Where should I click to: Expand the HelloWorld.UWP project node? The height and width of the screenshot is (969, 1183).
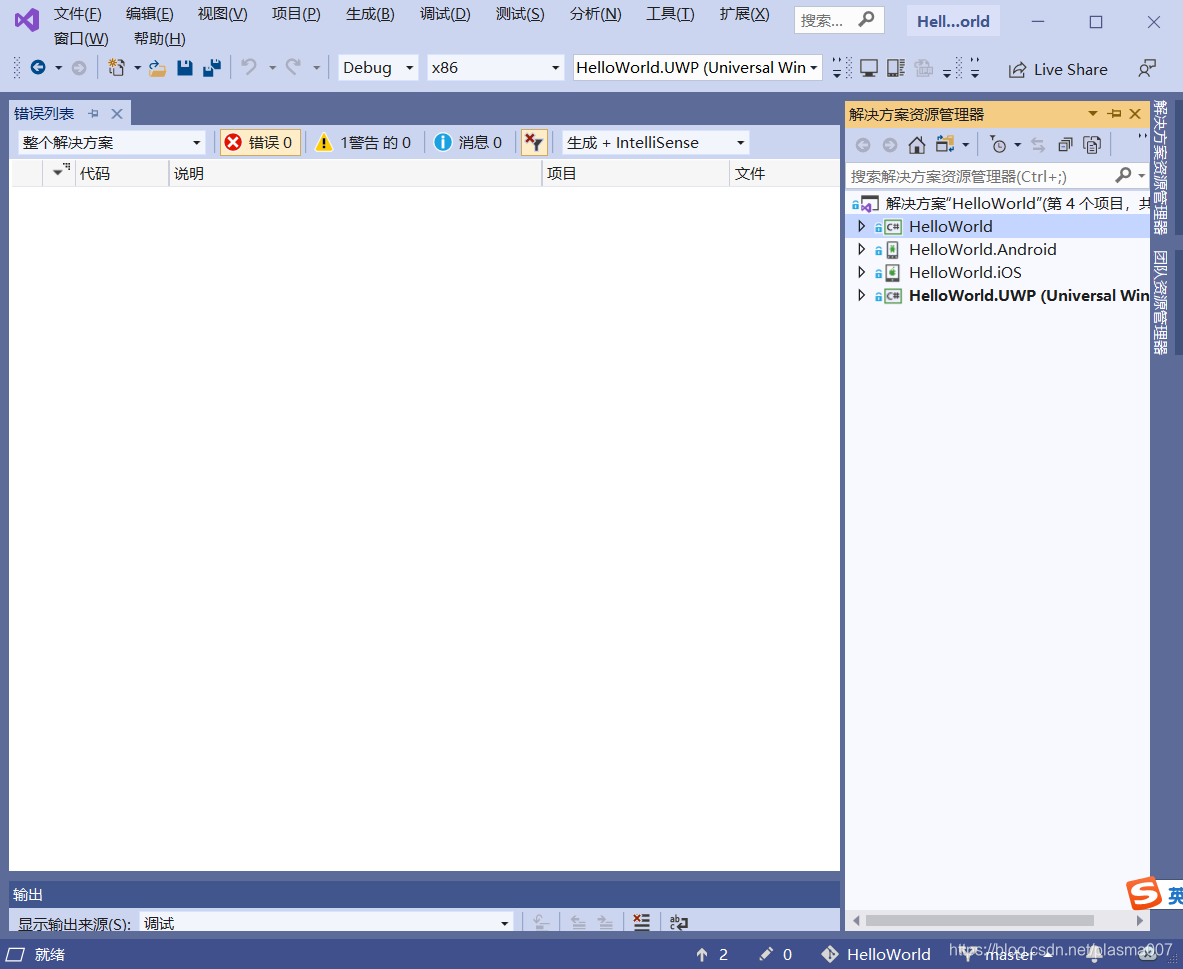[x=862, y=295]
